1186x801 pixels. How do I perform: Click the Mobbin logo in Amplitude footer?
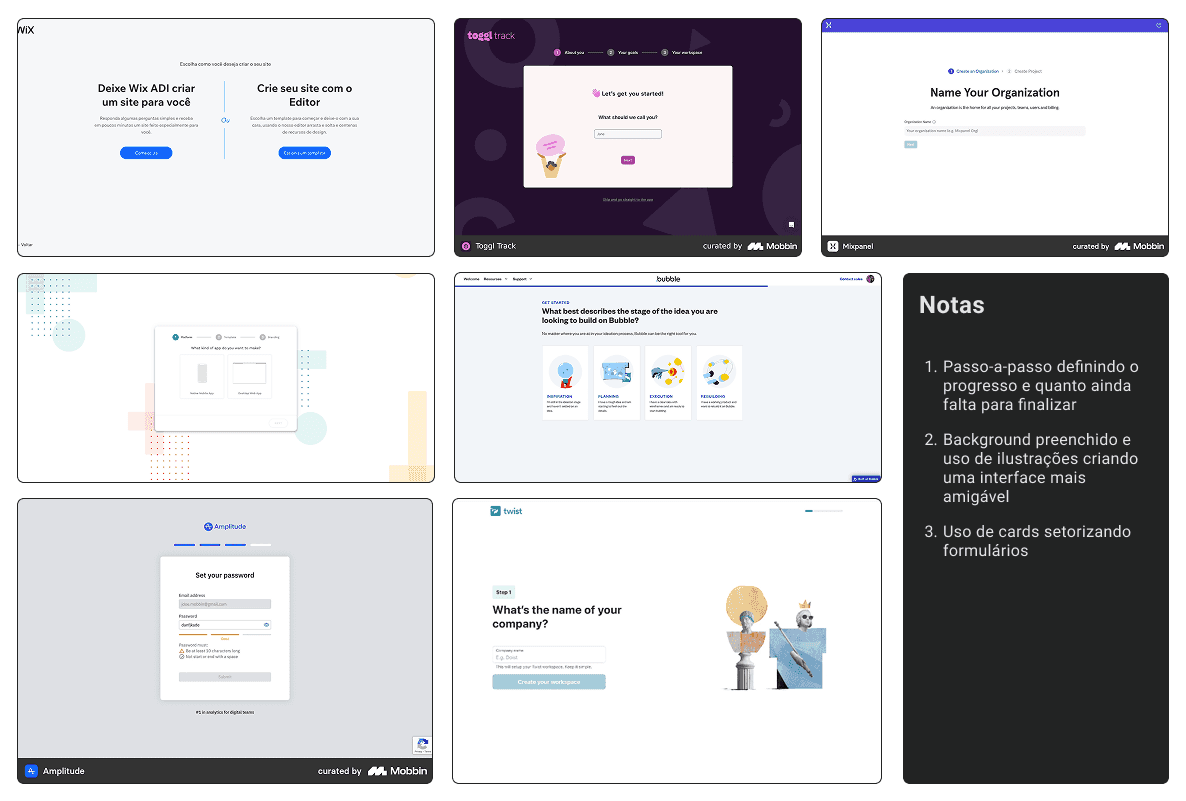[398, 771]
